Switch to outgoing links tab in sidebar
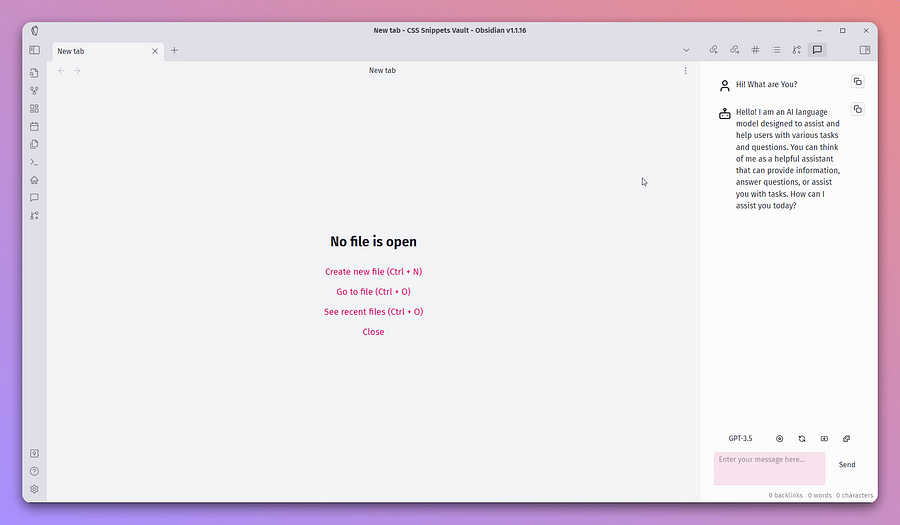Screen dimensions: 900x525 734,50
